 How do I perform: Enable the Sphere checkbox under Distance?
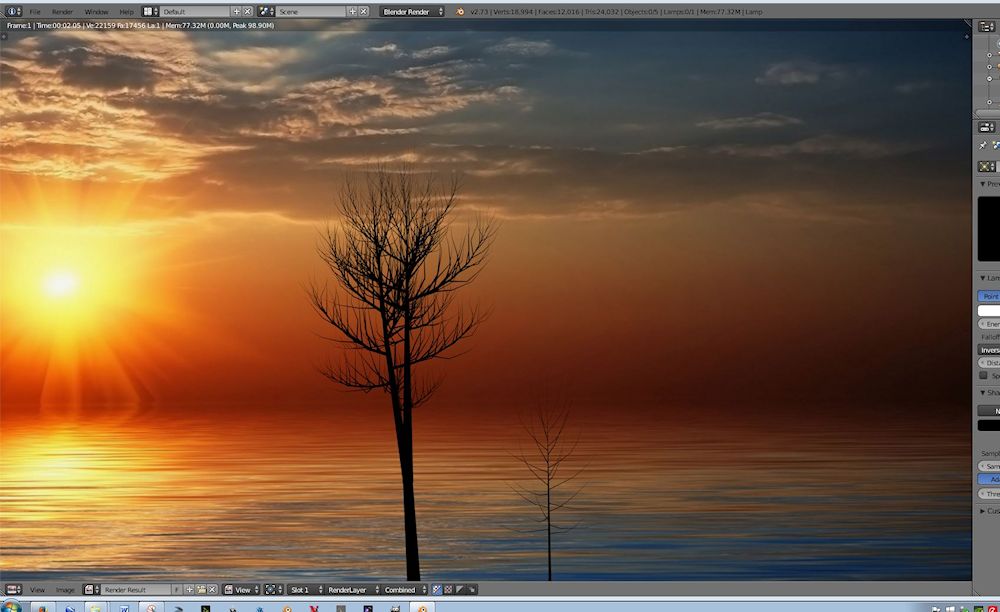(983, 375)
